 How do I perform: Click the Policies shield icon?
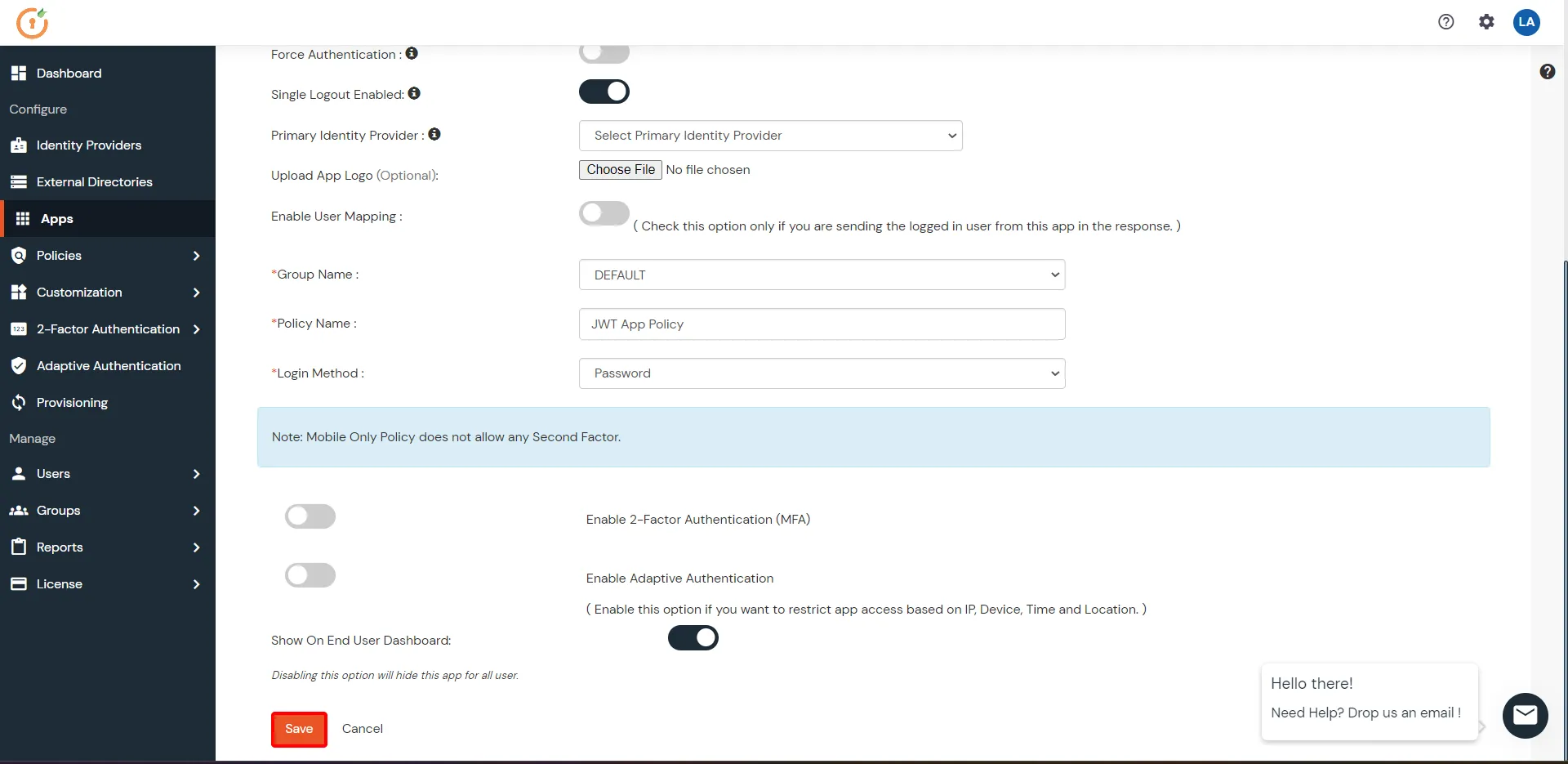pos(19,256)
